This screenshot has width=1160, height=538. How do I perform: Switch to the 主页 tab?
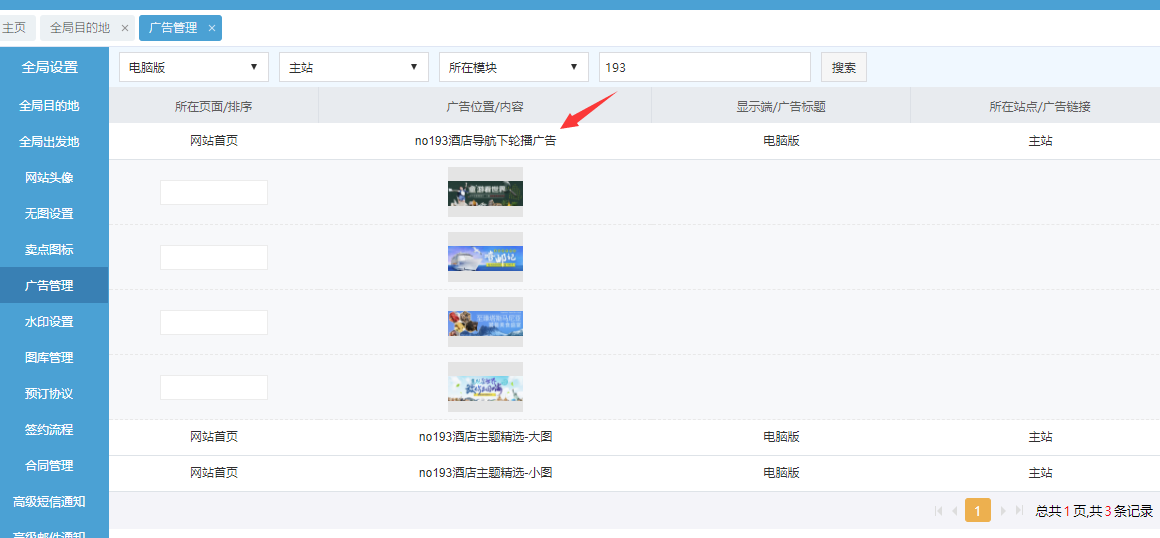(14, 28)
